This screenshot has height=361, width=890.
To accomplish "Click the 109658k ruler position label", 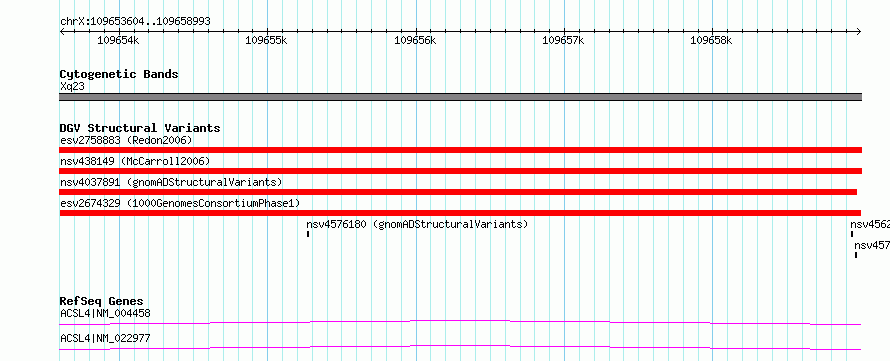I will pyautogui.click(x=712, y=40).
